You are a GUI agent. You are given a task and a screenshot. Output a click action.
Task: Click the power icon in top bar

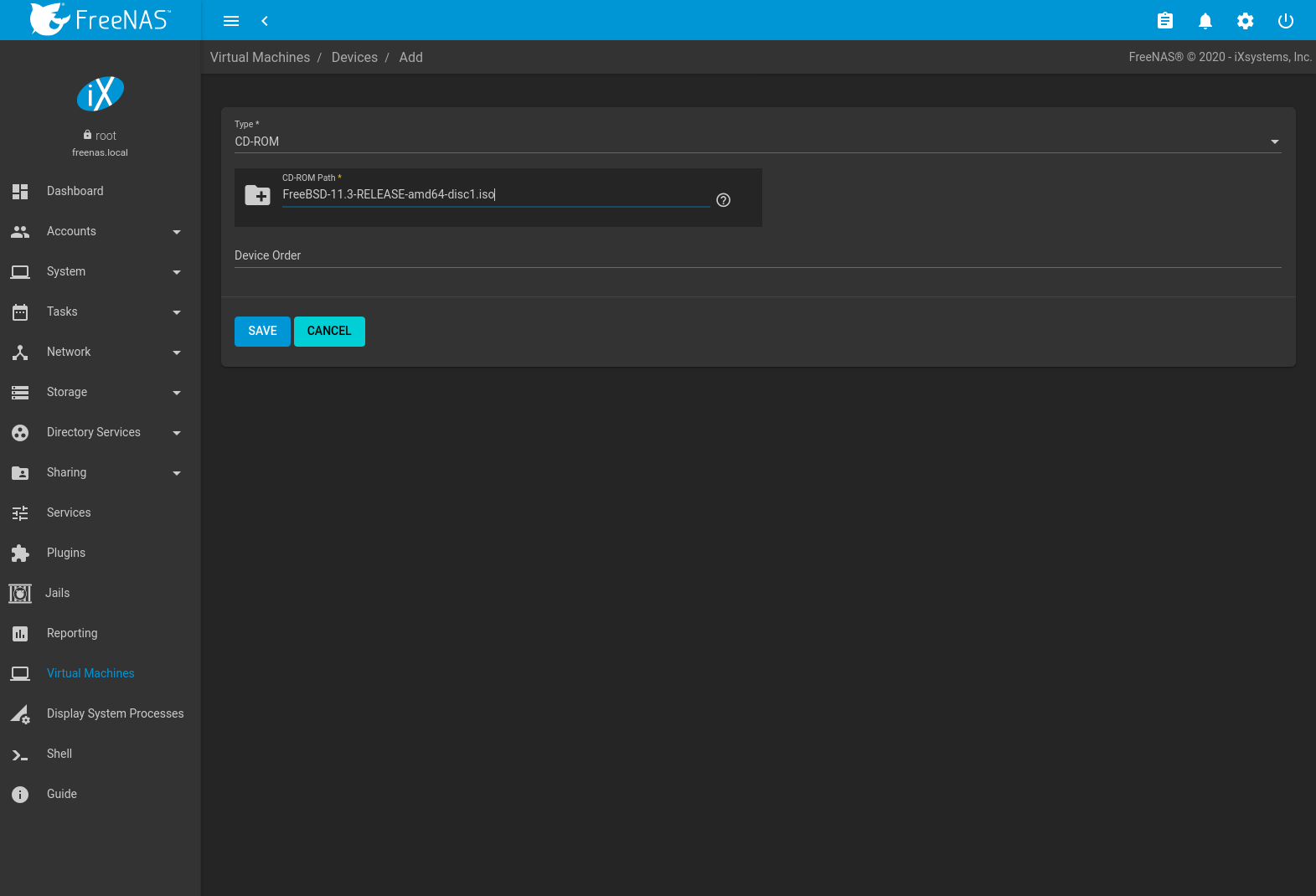click(x=1285, y=21)
